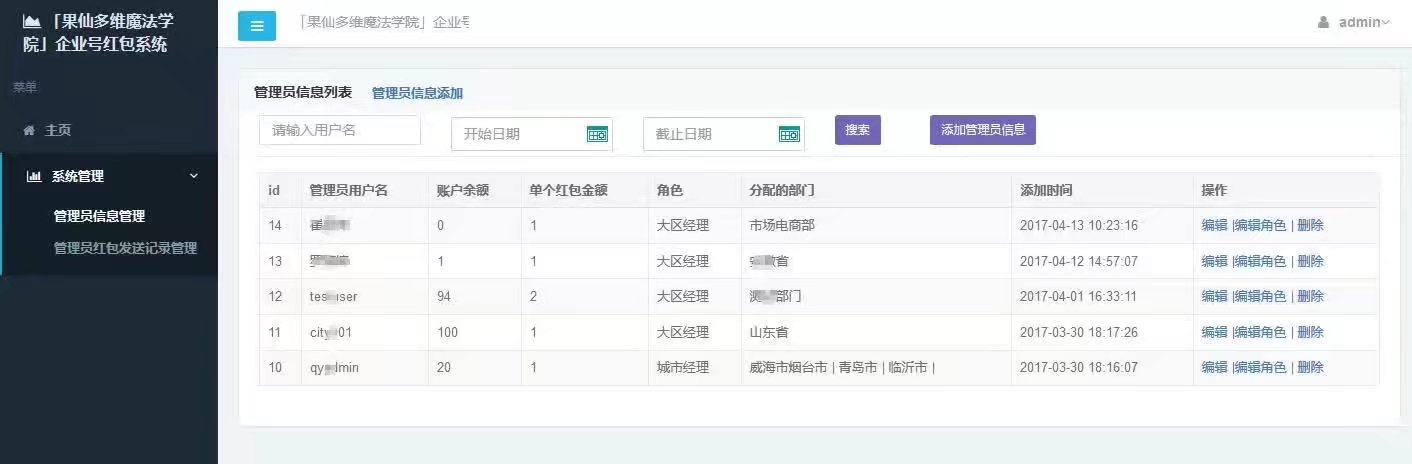Click 编辑角色 for the 城市经理 row
This screenshot has height=464, width=1412.
click(1260, 367)
